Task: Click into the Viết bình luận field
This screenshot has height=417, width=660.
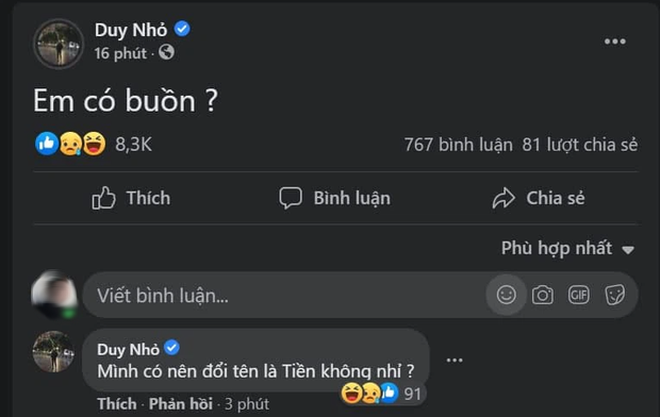Action: (x=284, y=295)
